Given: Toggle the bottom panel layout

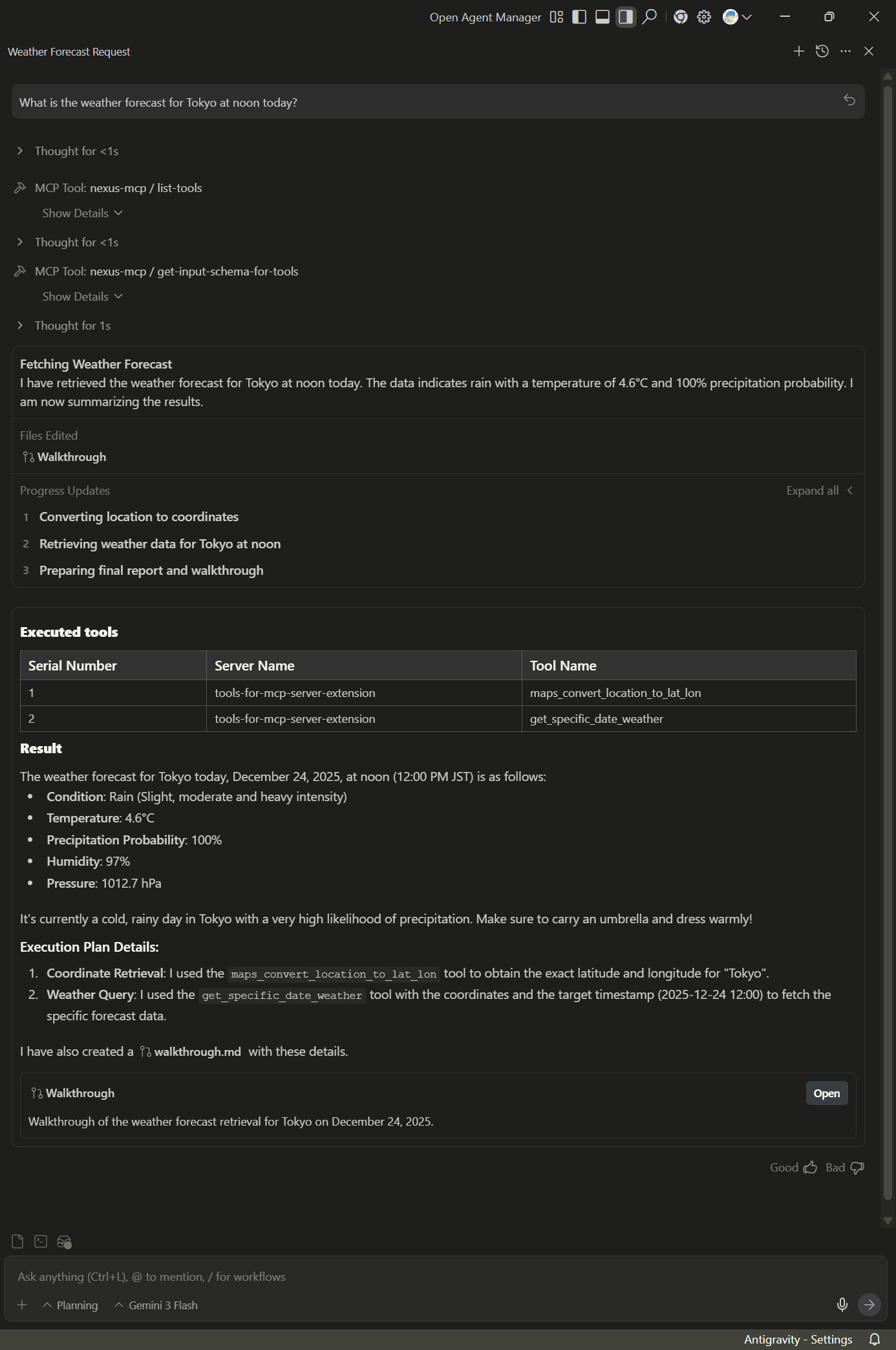Looking at the screenshot, I should pyautogui.click(x=602, y=17).
